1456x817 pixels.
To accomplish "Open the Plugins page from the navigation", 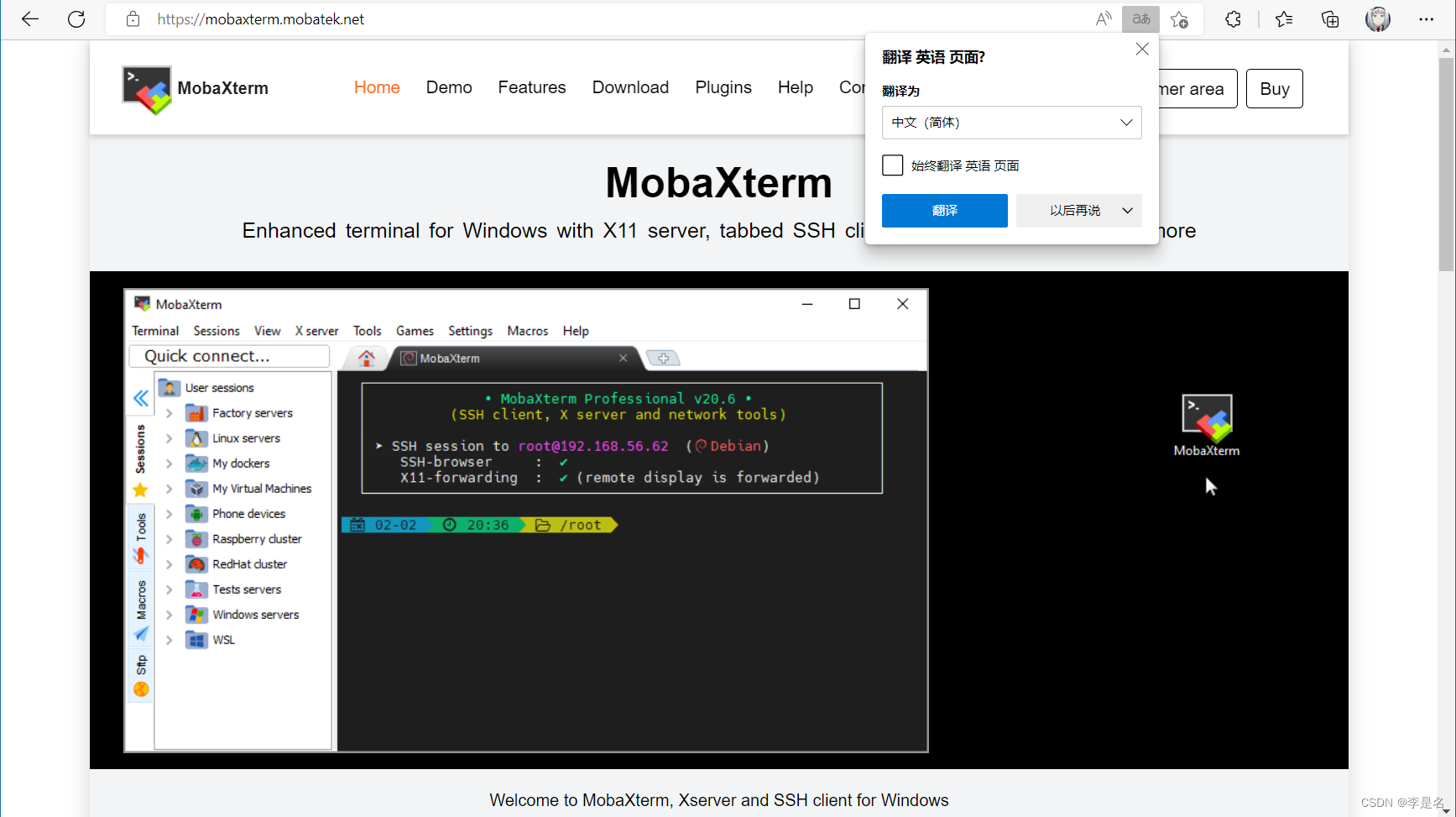I will 723,87.
